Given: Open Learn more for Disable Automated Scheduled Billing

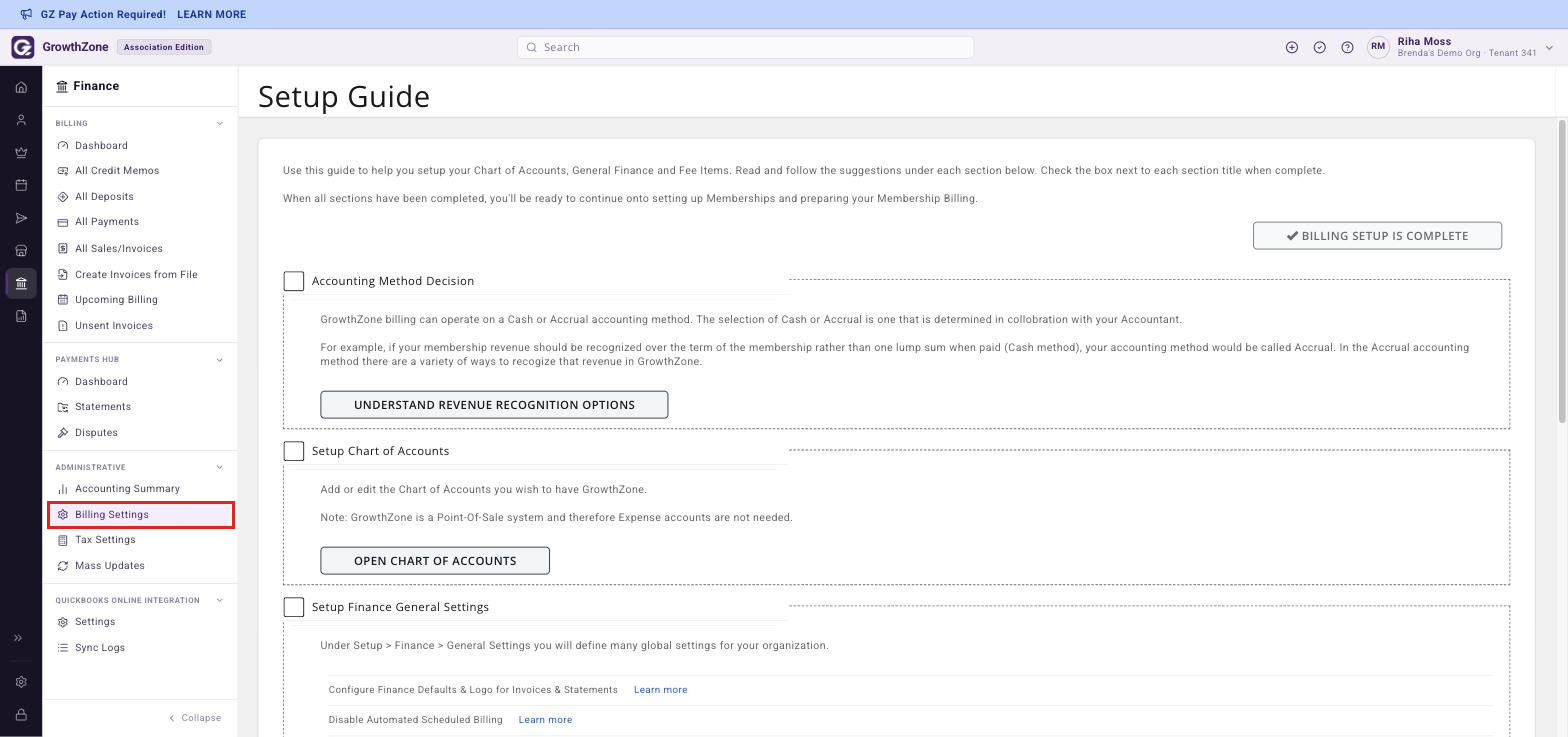Looking at the screenshot, I should coord(545,720).
